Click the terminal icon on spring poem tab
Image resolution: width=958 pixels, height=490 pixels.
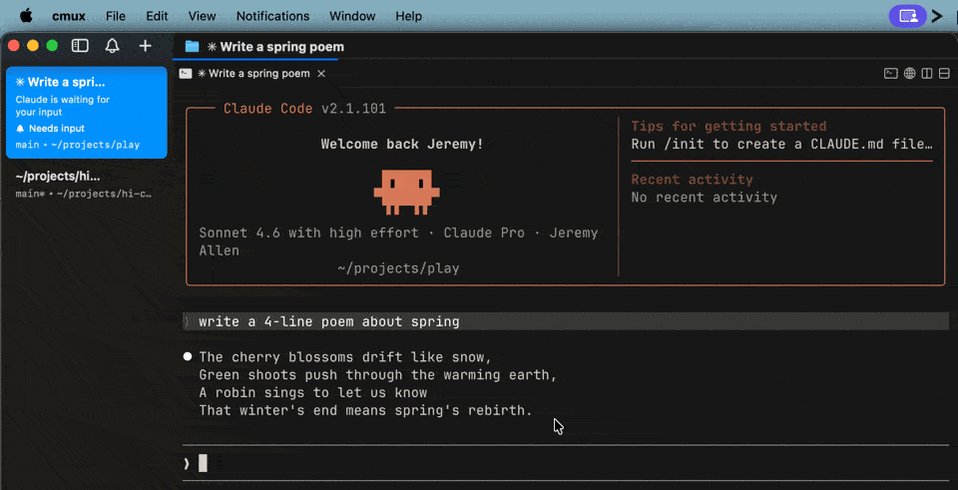click(x=185, y=73)
